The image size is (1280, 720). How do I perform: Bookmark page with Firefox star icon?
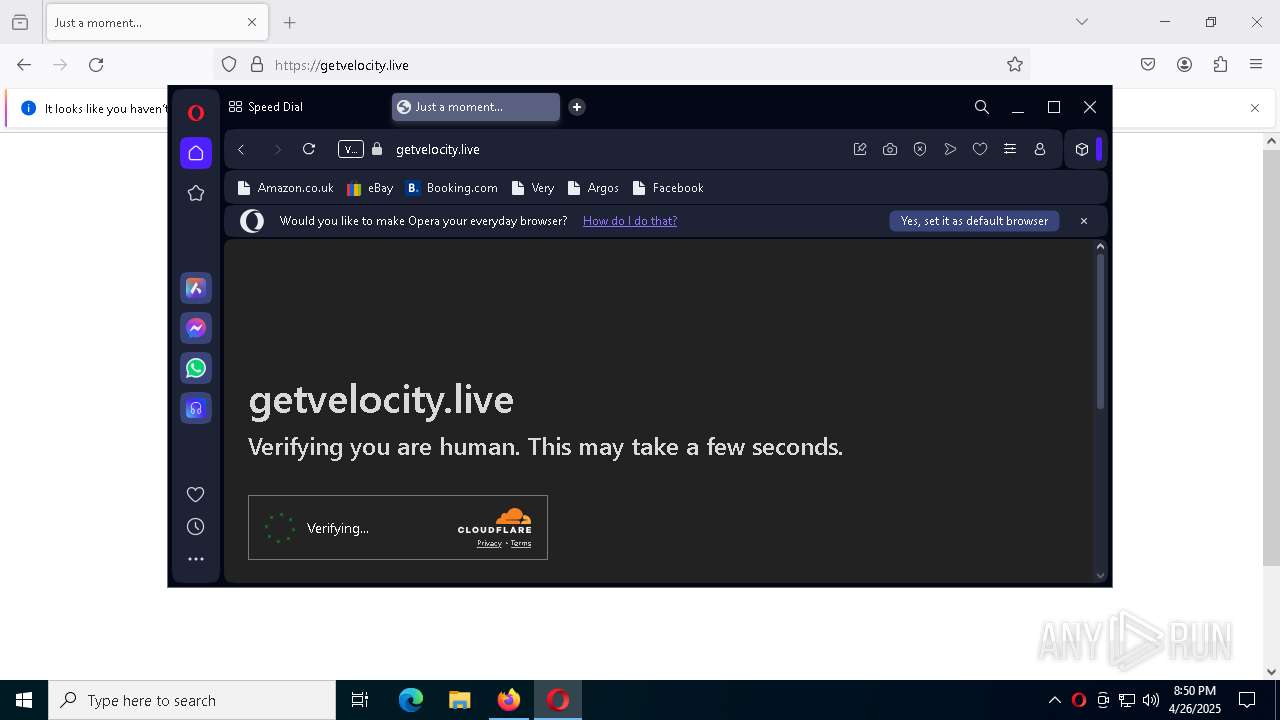pyautogui.click(x=1015, y=65)
